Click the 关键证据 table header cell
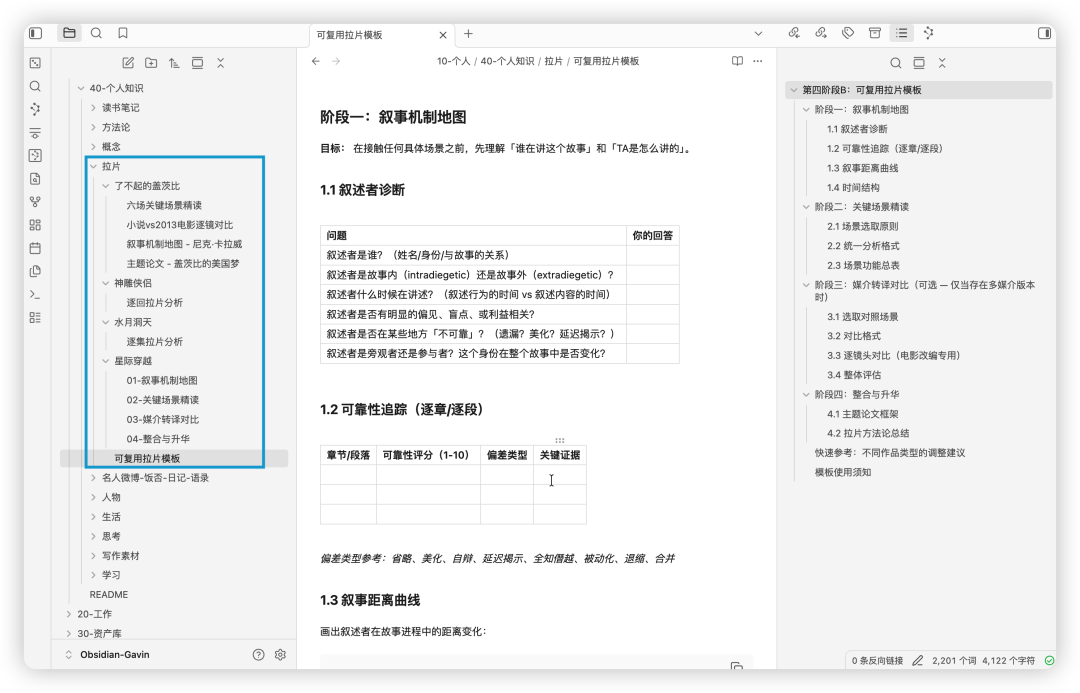The image size is (1080, 693). pyautogui.click(x=560, y=455)
